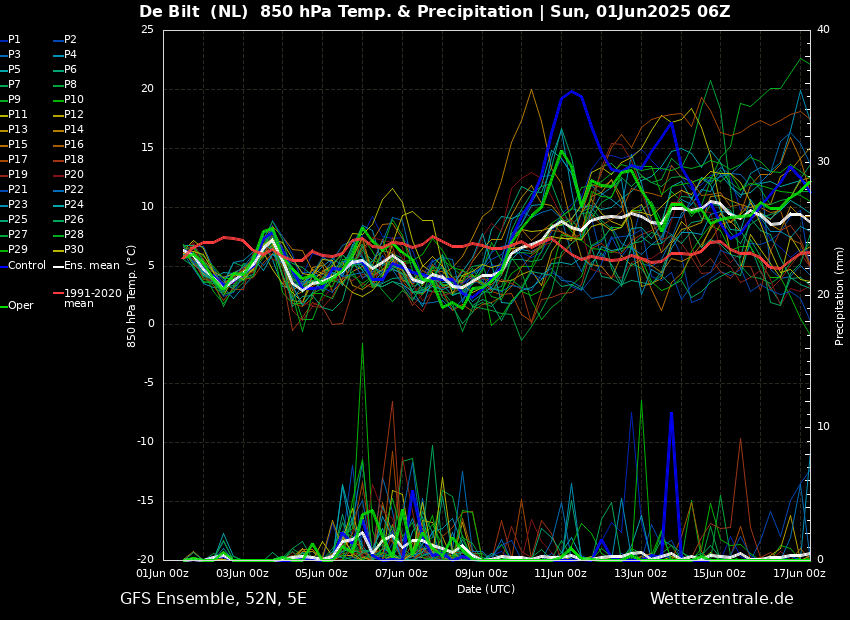Click the P13 legend entry
The width and height of the screenshot is (850, 620).
[x=14, y=130]
